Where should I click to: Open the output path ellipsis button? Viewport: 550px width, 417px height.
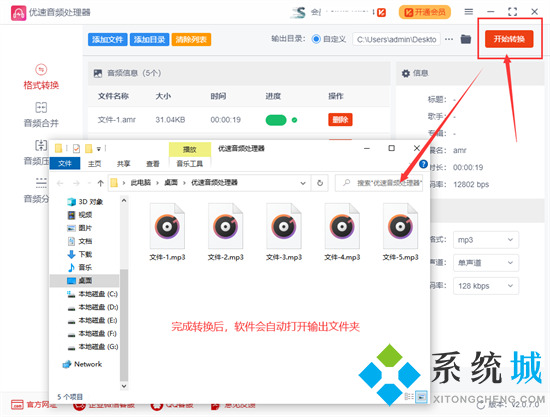coord(449,39)
